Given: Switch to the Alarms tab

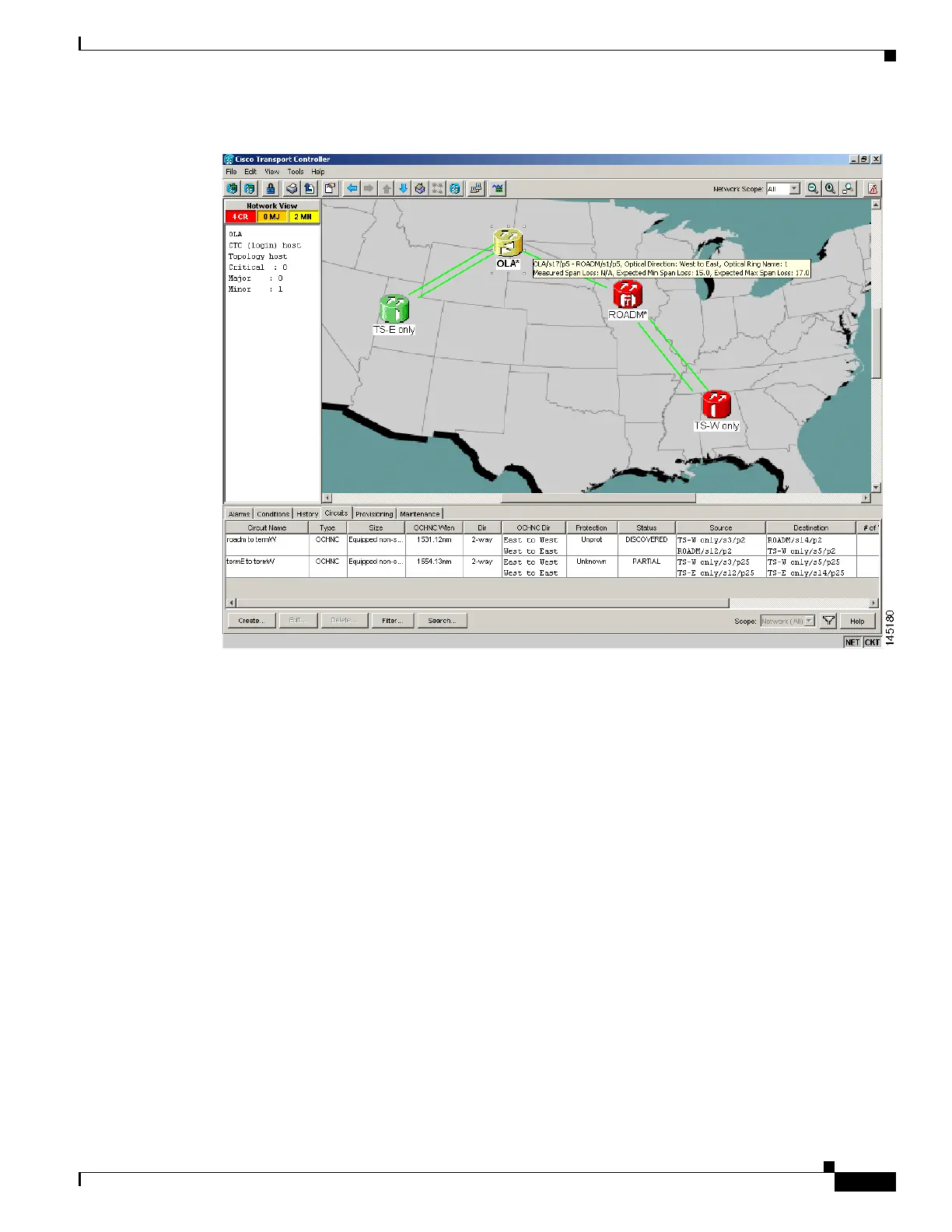Looking at the screenshot, I should 240,514.
